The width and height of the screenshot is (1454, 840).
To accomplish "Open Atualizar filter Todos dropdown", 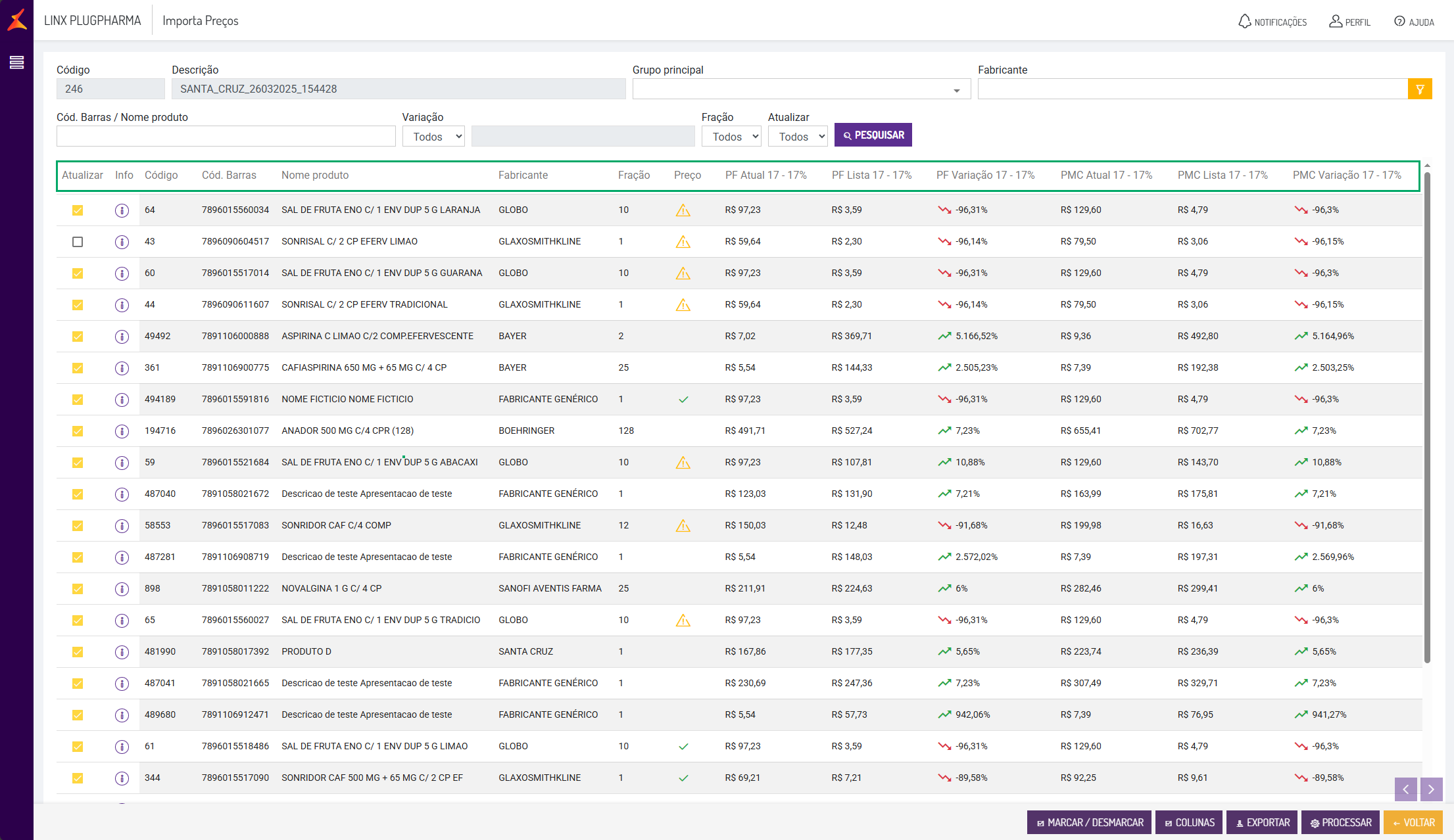I will [x=798, y=136].
